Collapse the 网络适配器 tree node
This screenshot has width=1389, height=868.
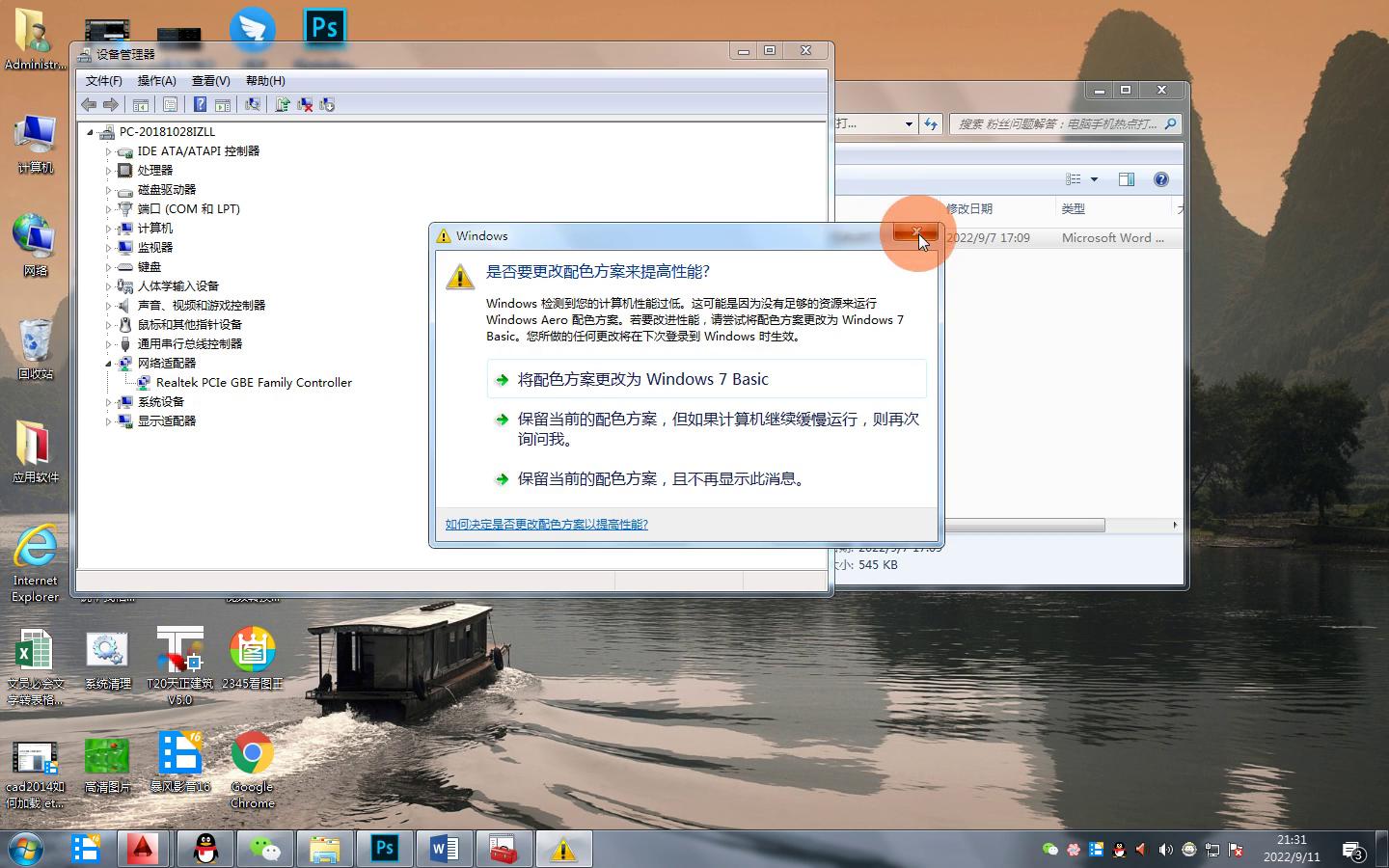tap(108, 364)
